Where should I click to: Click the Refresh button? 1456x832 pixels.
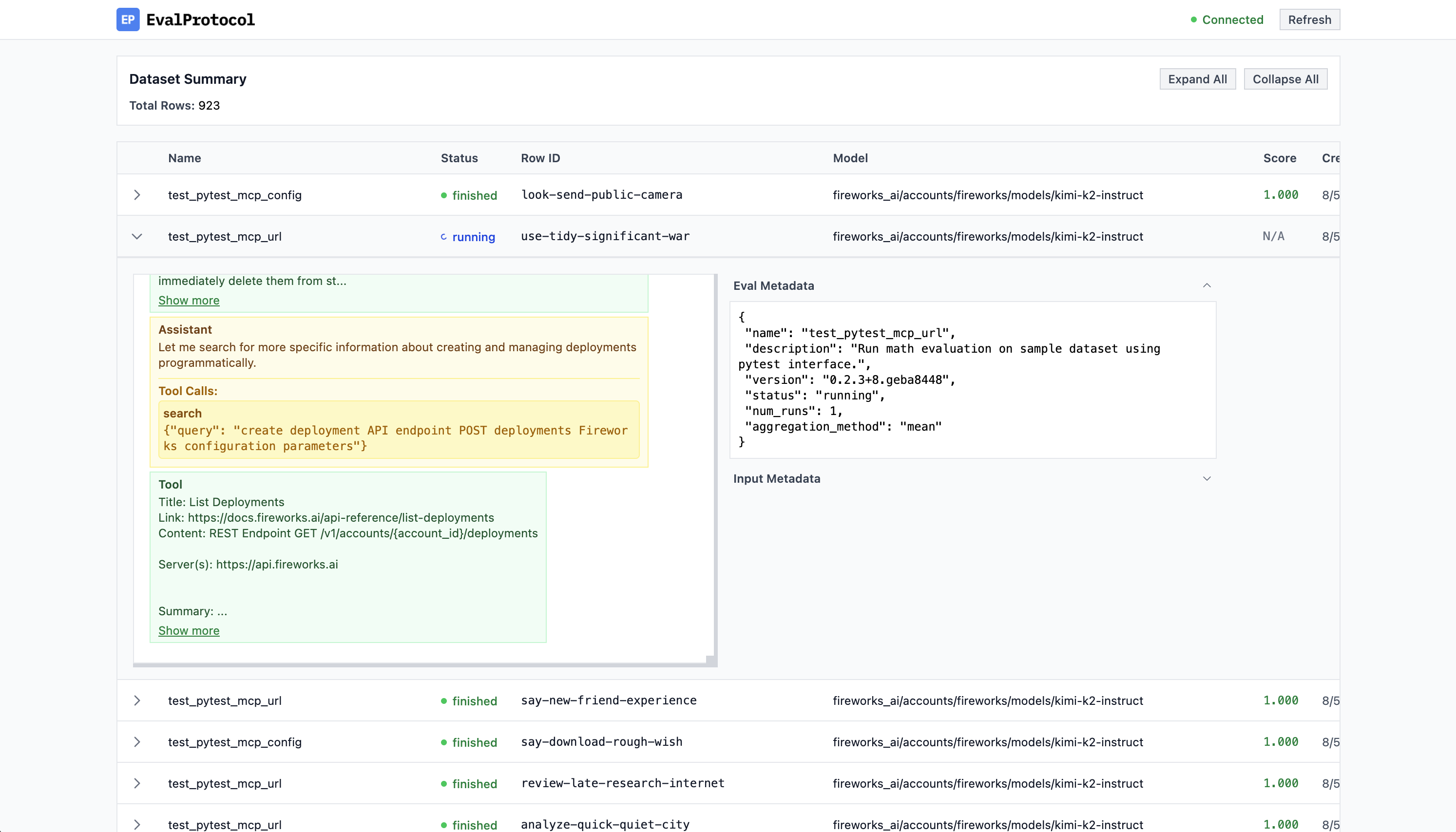tap(1309, 19)
